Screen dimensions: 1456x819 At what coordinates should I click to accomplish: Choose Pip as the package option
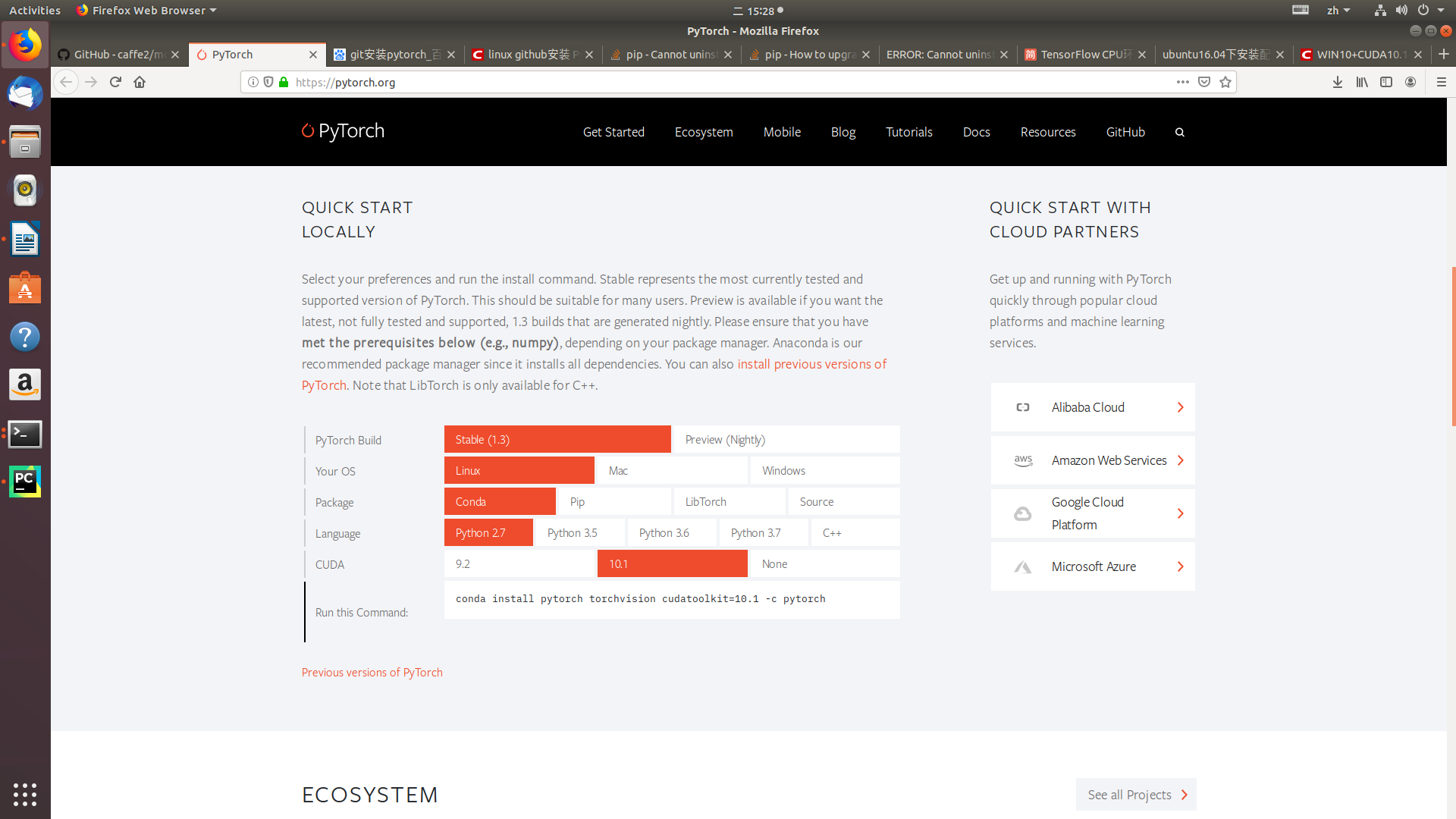(x=614, y=502)
